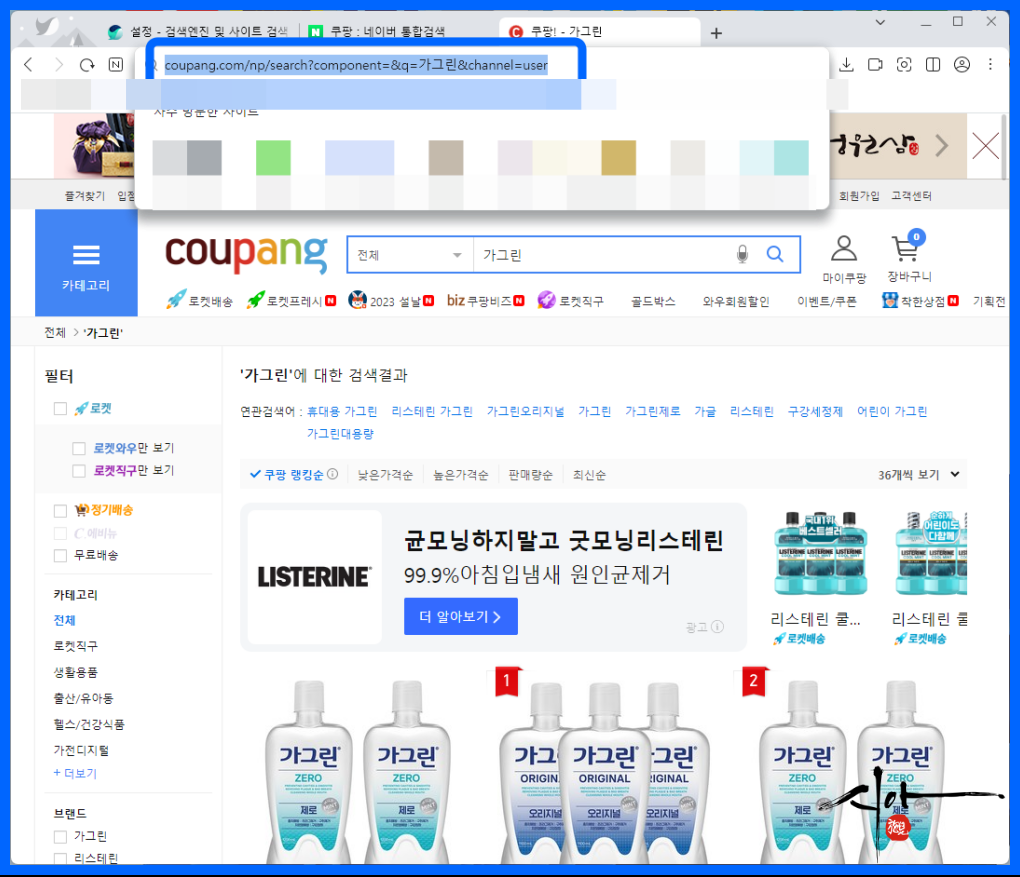Click the 쿠팡 랭킹순 info icon
The height and width of the screenshot is (877, 1020).
click(x=332, y=474)
